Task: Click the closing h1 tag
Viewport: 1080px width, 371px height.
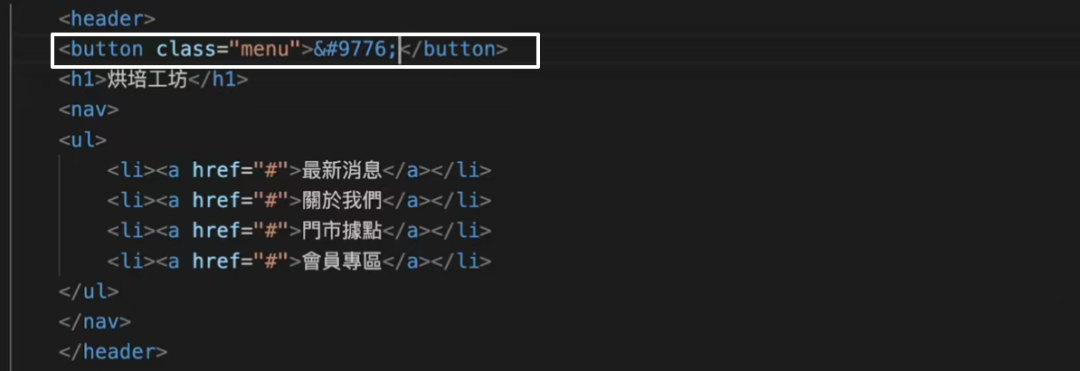Action: (218, 80)
